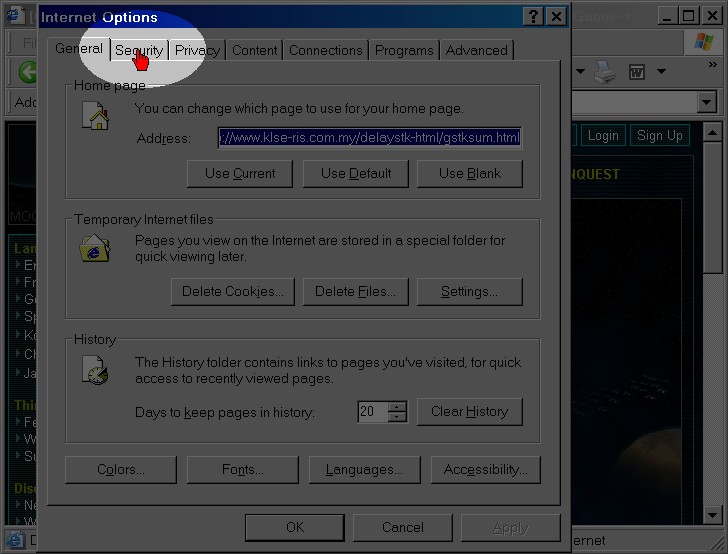This screenshot has width=728, height=554.
Task: Switch to the Connections tab
Action: coord(326,50)
